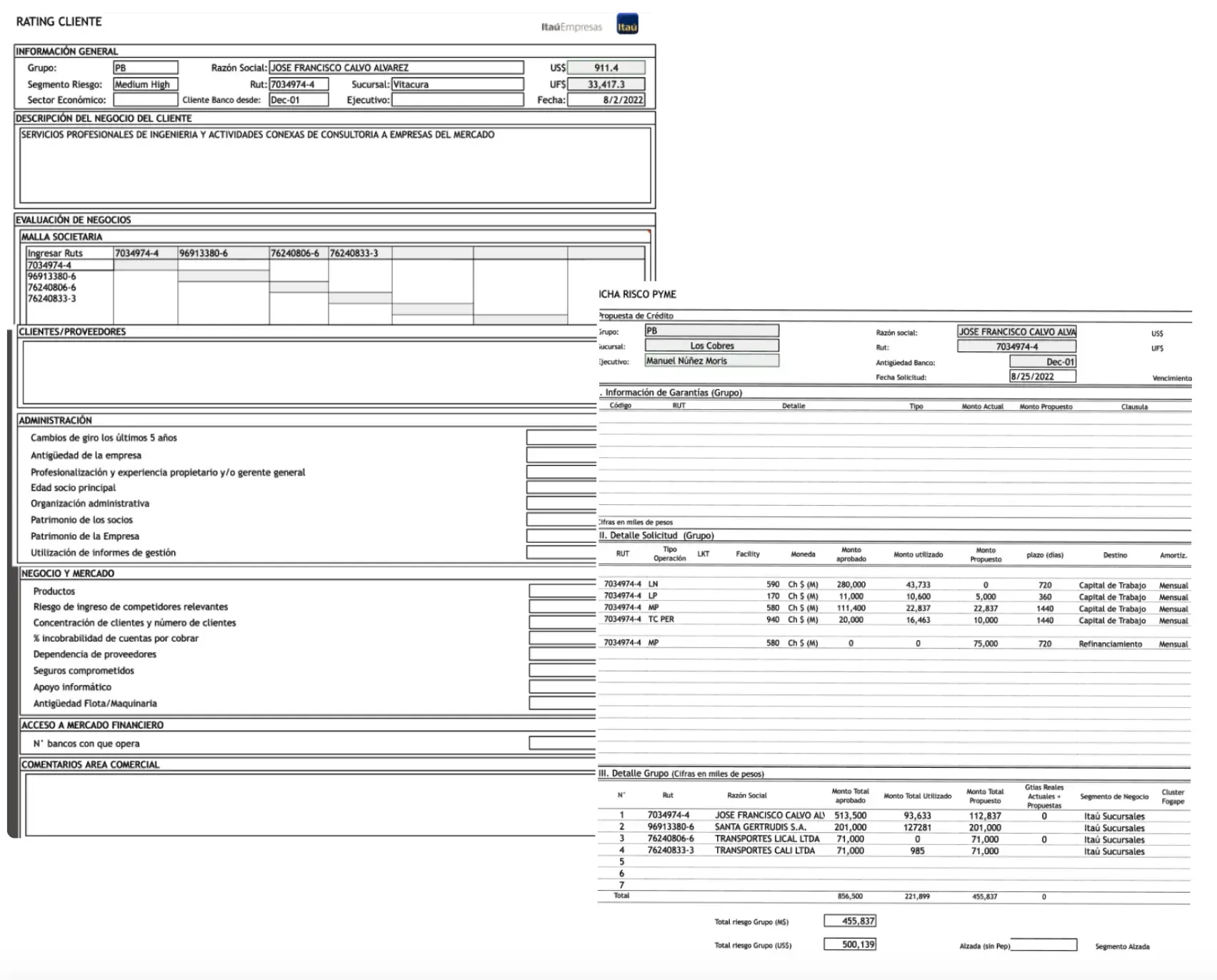The width and height of the screenshot is (1217, 980).
Task: Click the UF$ value 33,417.3
Action: click(606, 84)
